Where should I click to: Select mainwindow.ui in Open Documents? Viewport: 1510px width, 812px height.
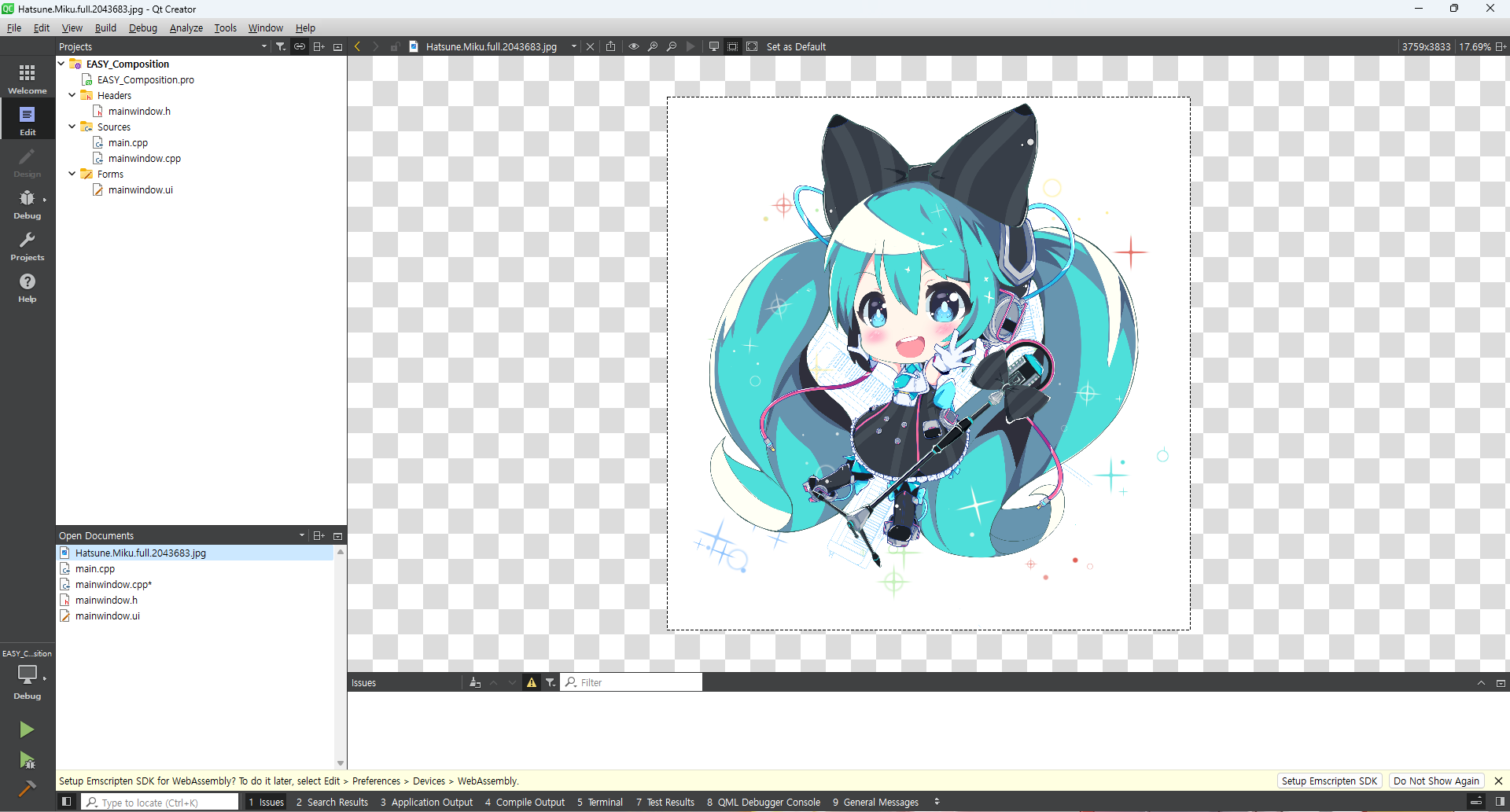click(x=108, y=615)
